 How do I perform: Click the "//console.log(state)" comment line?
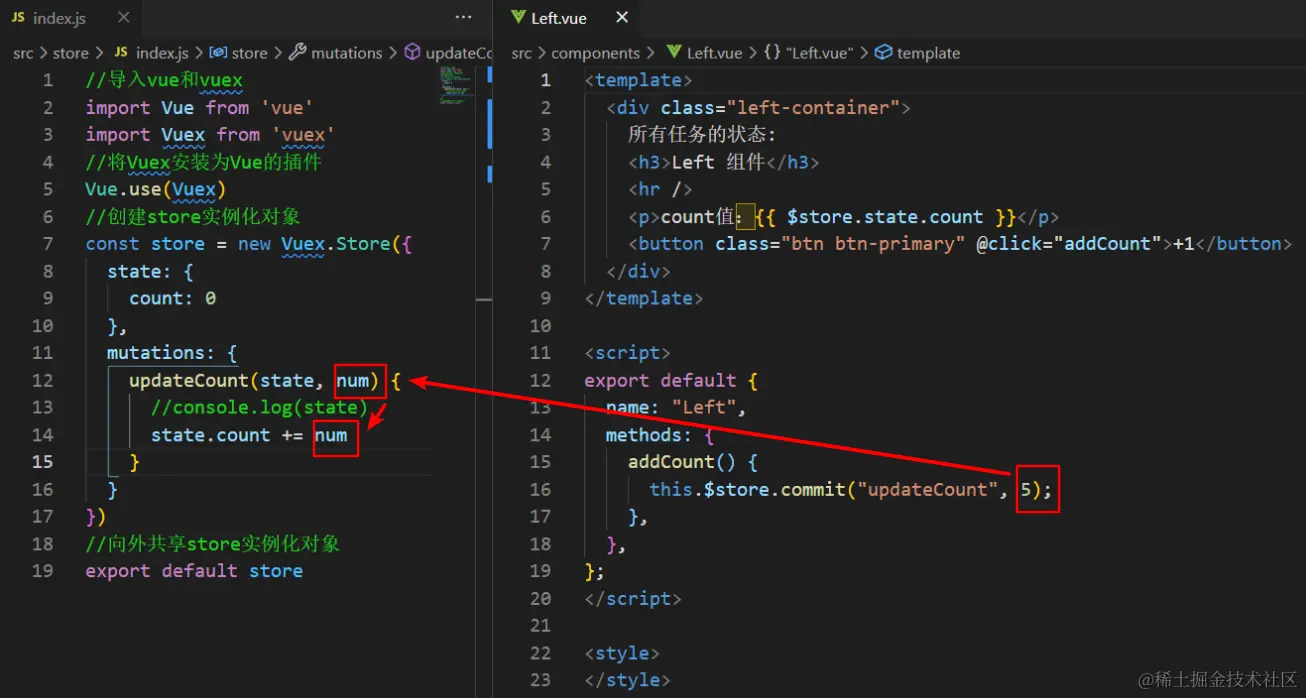(259, 407)
